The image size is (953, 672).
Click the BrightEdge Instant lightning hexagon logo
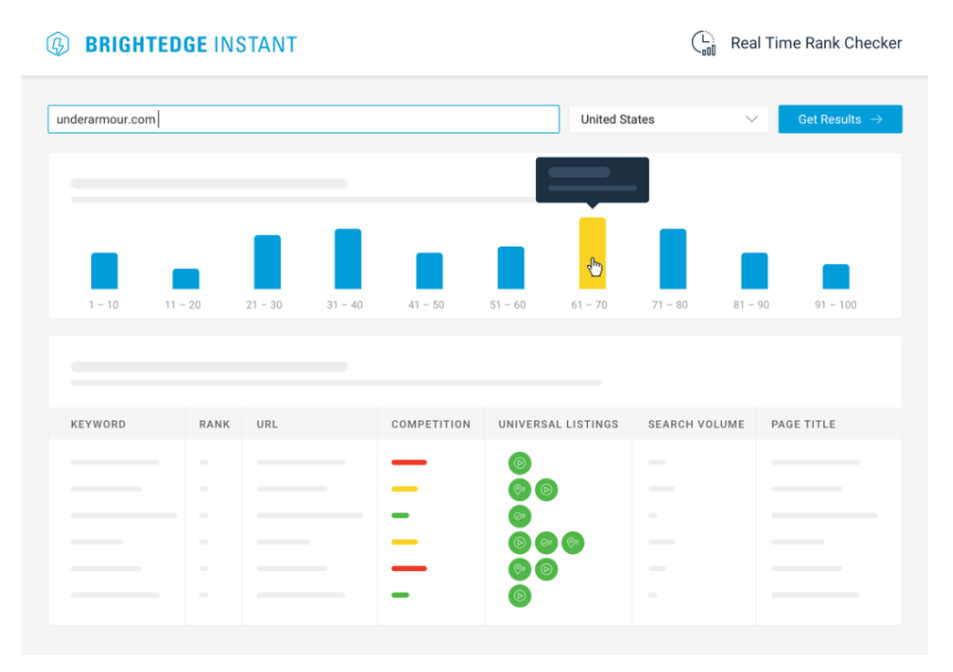point(58,44)
